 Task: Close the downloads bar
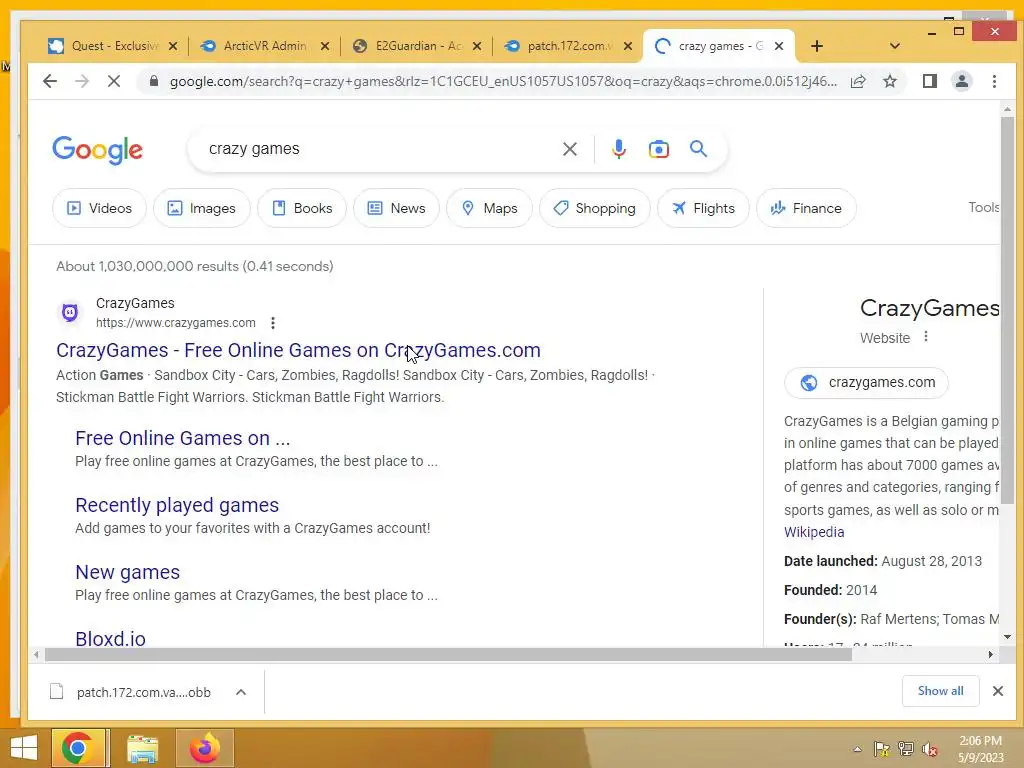(x=997, y=691)
